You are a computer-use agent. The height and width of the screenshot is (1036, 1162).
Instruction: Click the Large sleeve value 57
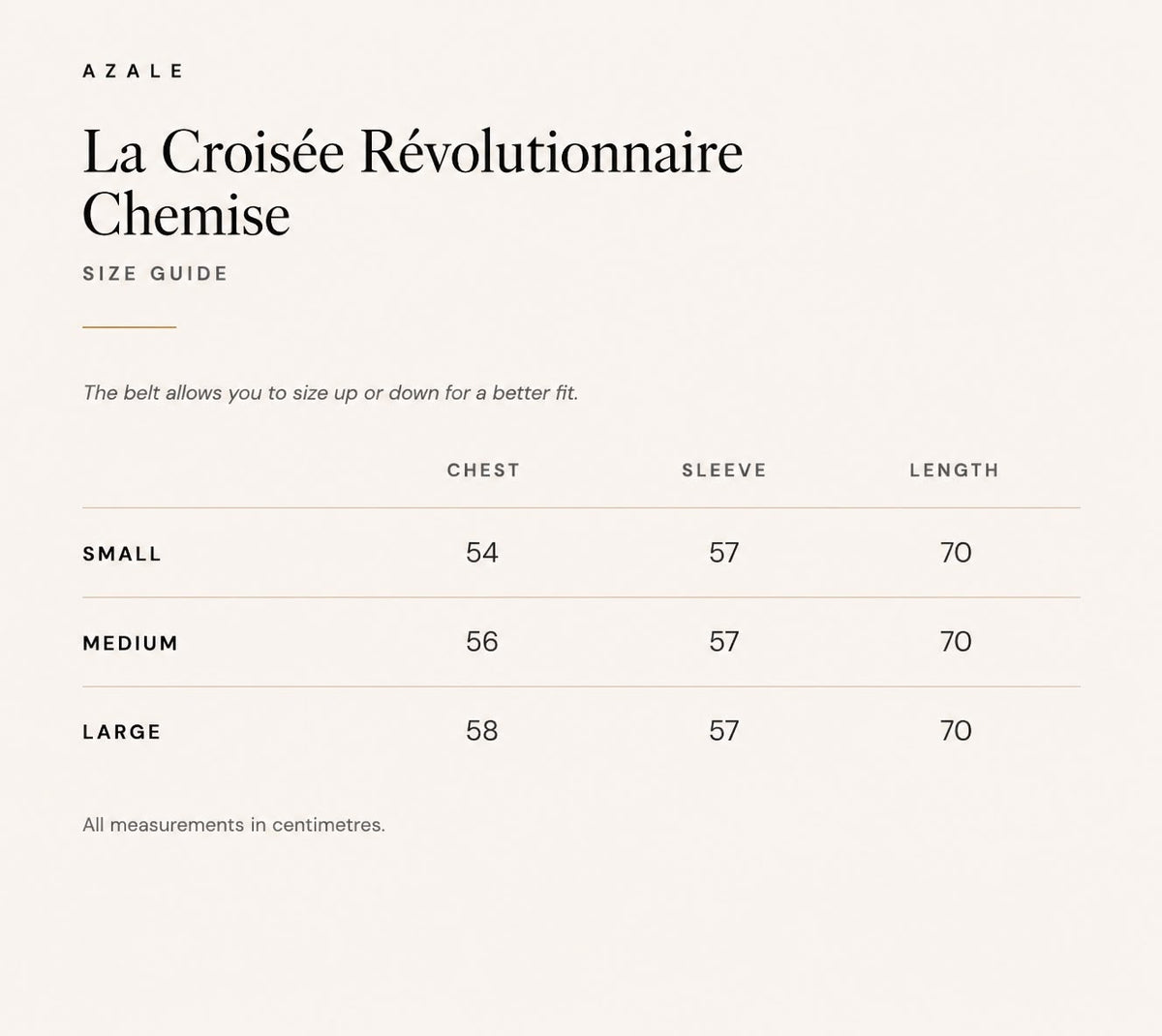724,731
